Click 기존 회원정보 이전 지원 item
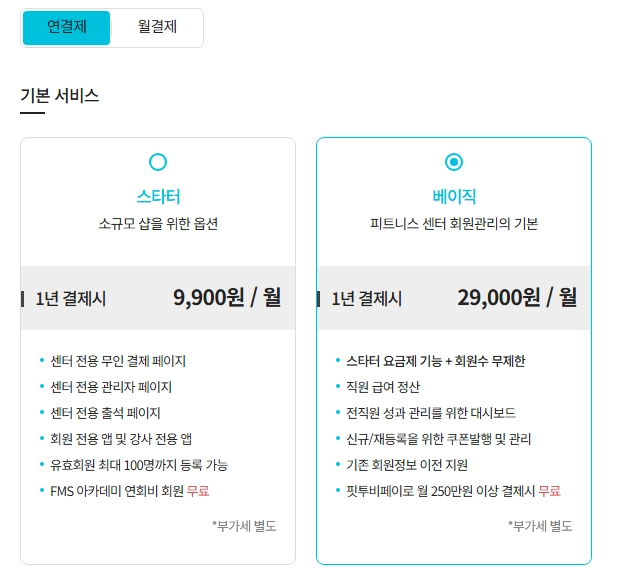The width and height of the screenshot is (637, 585). (x=407, y=465)
